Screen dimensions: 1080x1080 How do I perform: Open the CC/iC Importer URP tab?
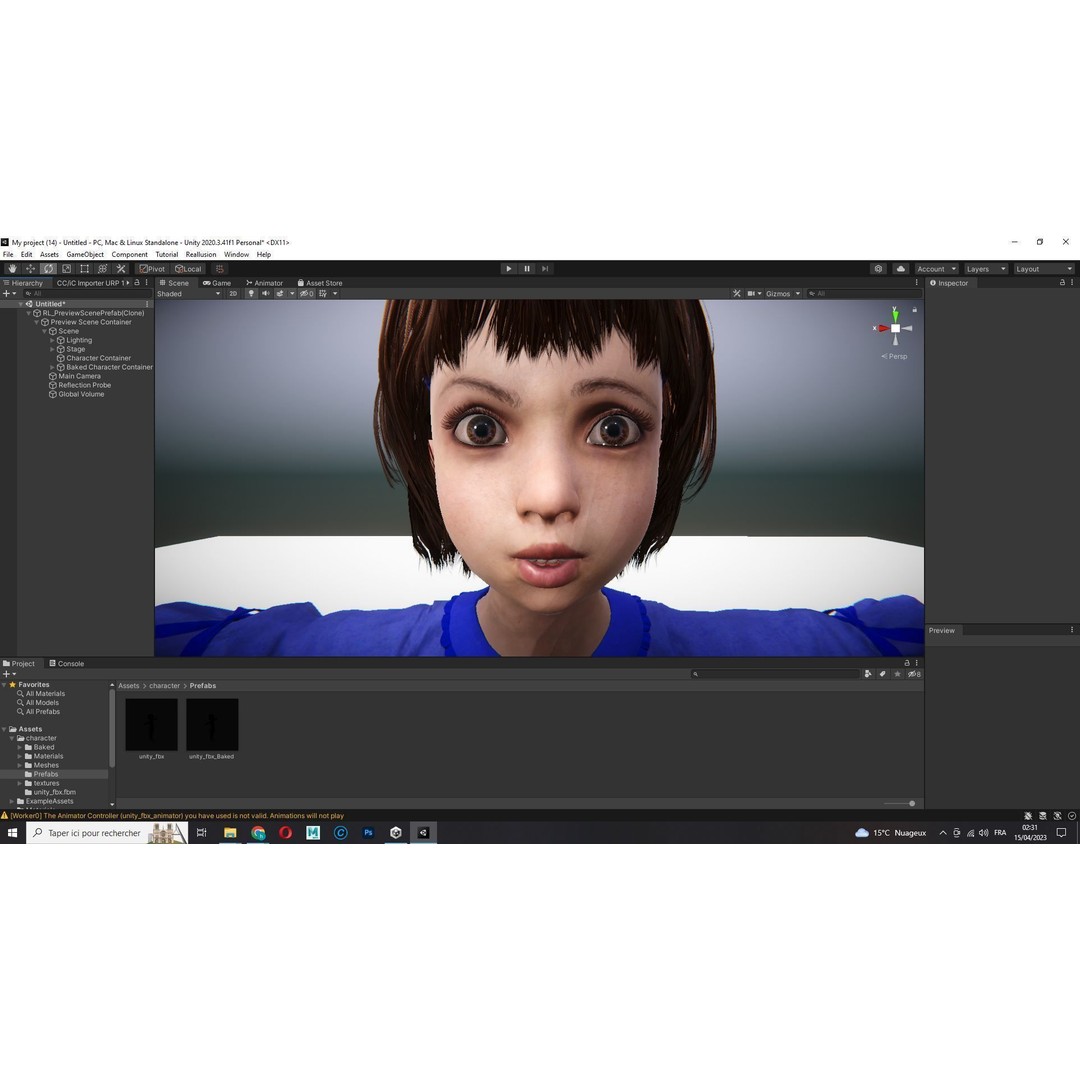click(x=91, y=283)
